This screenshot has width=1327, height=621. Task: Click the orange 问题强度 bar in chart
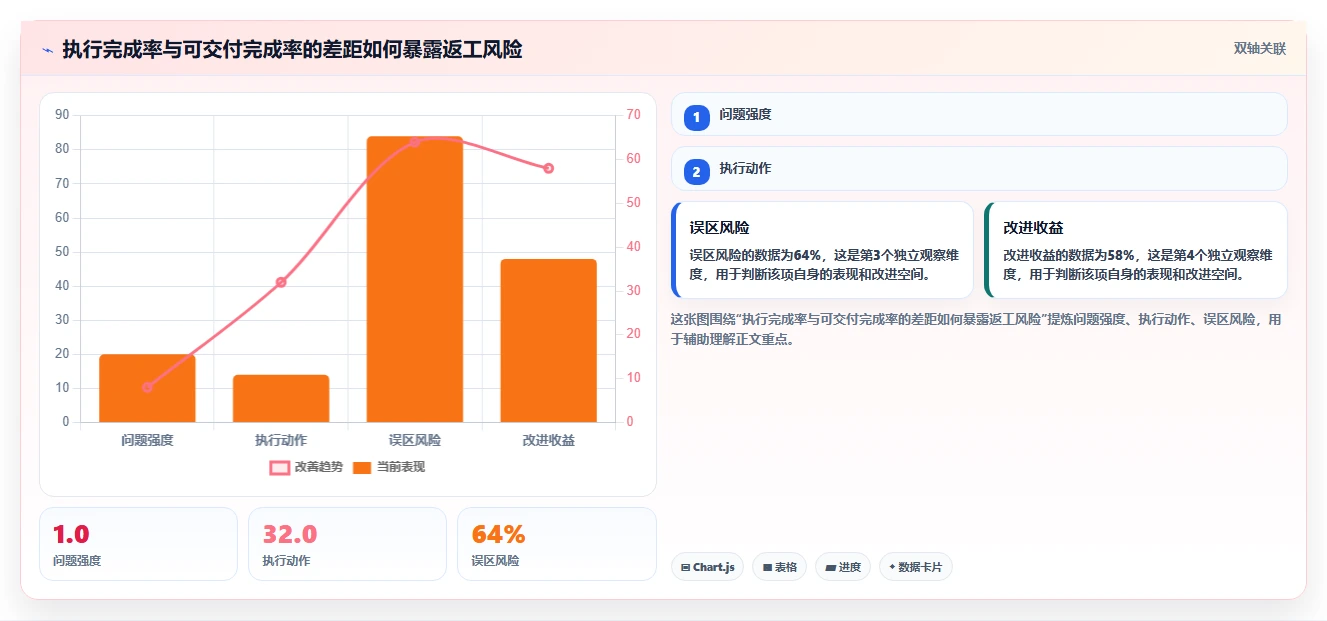click(x=147, y=388)
